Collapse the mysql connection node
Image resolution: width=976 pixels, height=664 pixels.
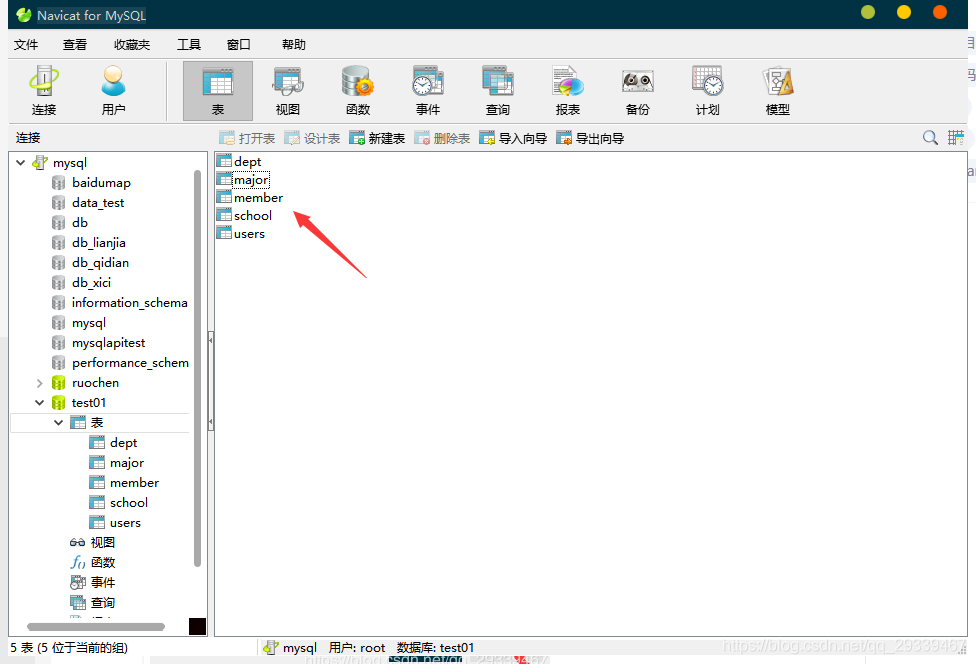point(21,162)
